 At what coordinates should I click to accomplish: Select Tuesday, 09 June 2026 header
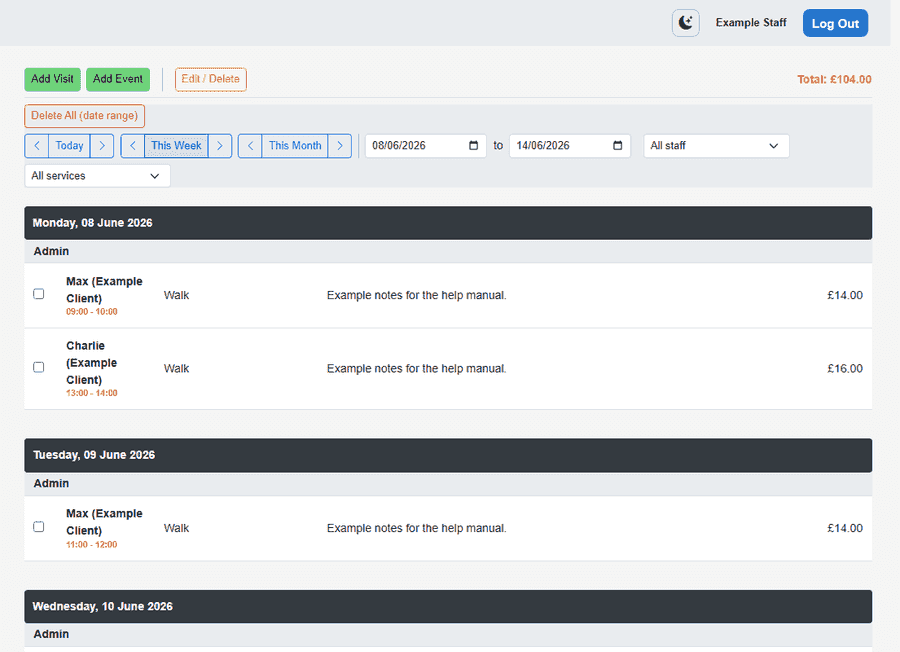pos(448,455)
